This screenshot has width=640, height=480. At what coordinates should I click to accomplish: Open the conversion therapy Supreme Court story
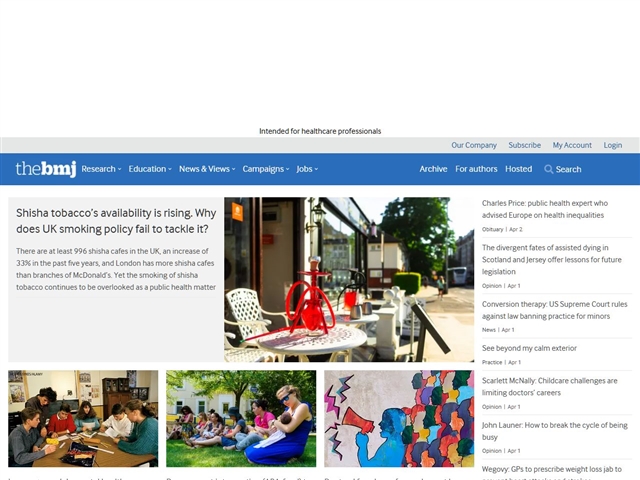coord(554,310)
